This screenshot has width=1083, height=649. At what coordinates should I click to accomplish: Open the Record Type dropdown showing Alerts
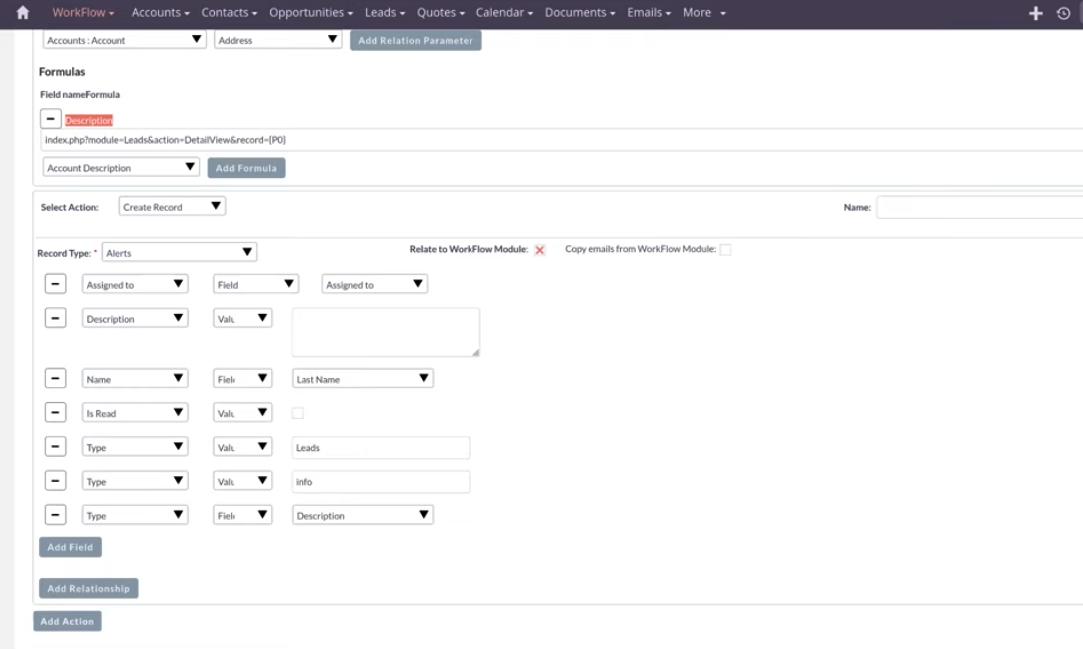tap(179, 251)
